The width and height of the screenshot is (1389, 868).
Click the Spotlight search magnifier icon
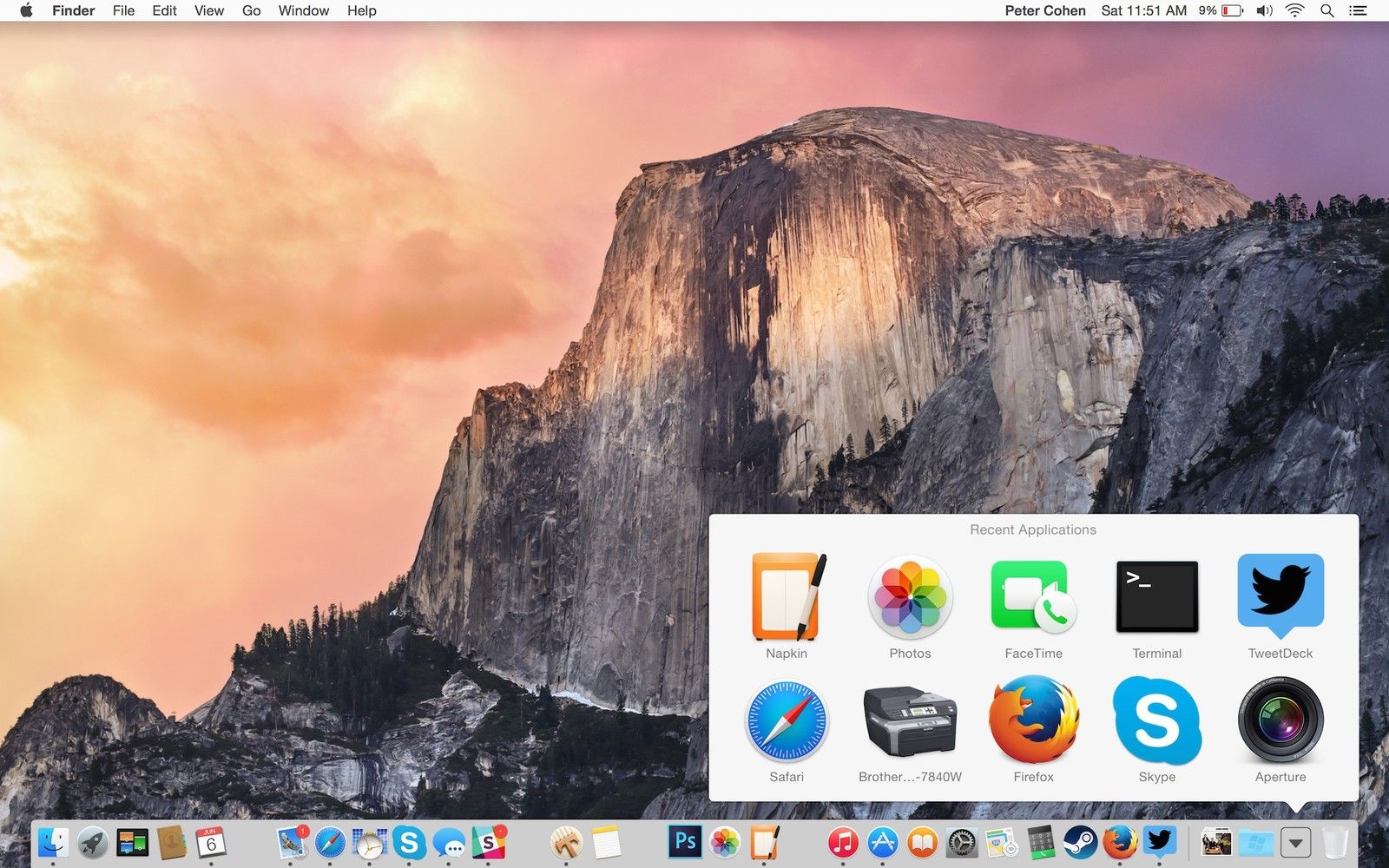1326,10
